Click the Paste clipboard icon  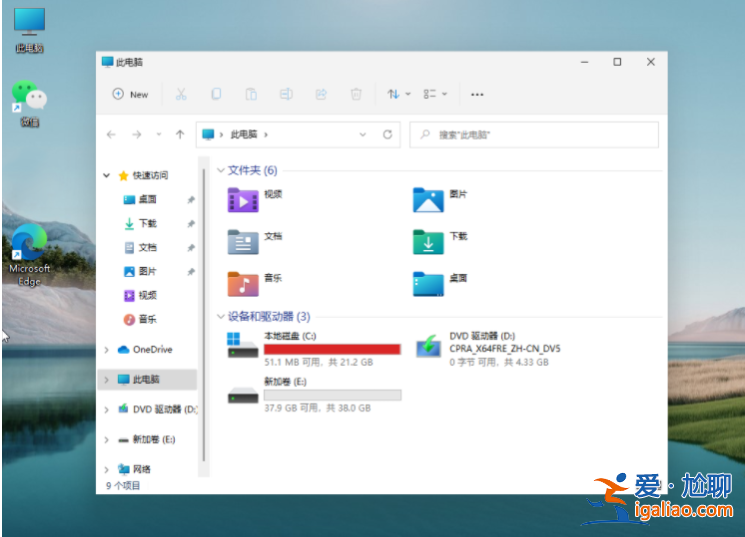[251, 94]
